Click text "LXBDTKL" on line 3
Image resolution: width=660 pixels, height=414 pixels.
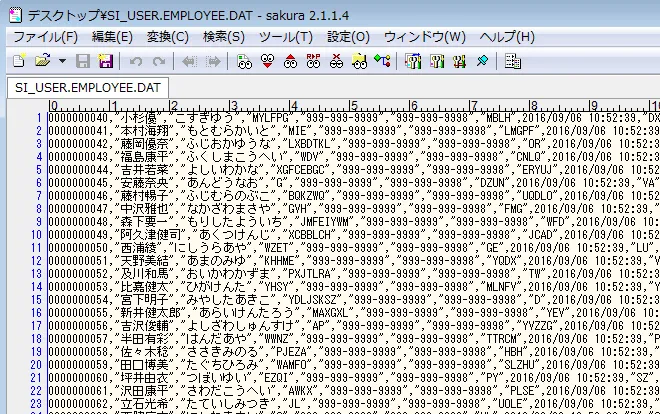[309, 144]
